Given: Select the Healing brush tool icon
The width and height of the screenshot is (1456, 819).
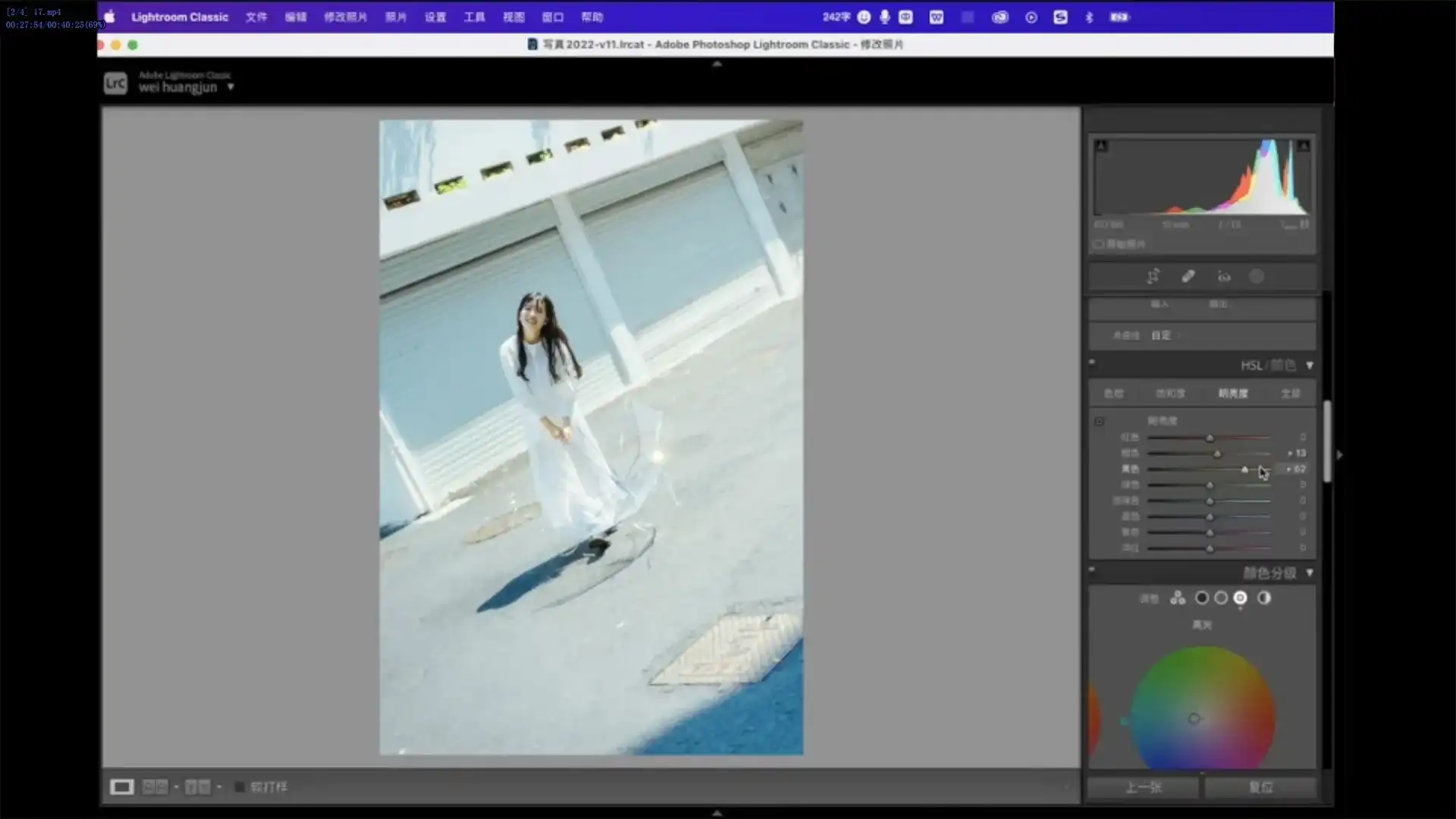Looking at the screenshot, I should click(x=1188, y=277).
